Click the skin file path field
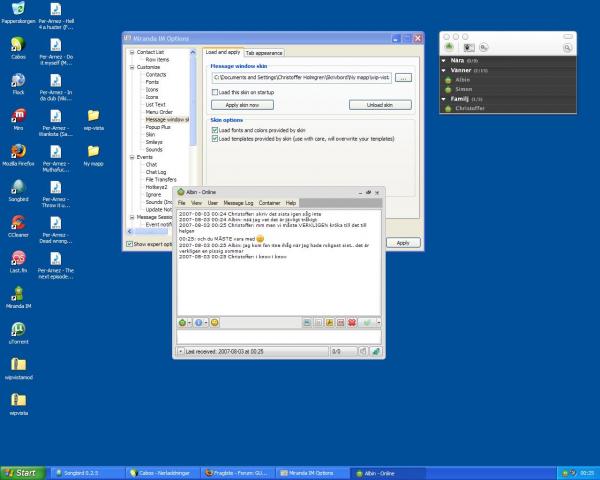The height and width of the screenshot is (480, 600). [302, 78]
